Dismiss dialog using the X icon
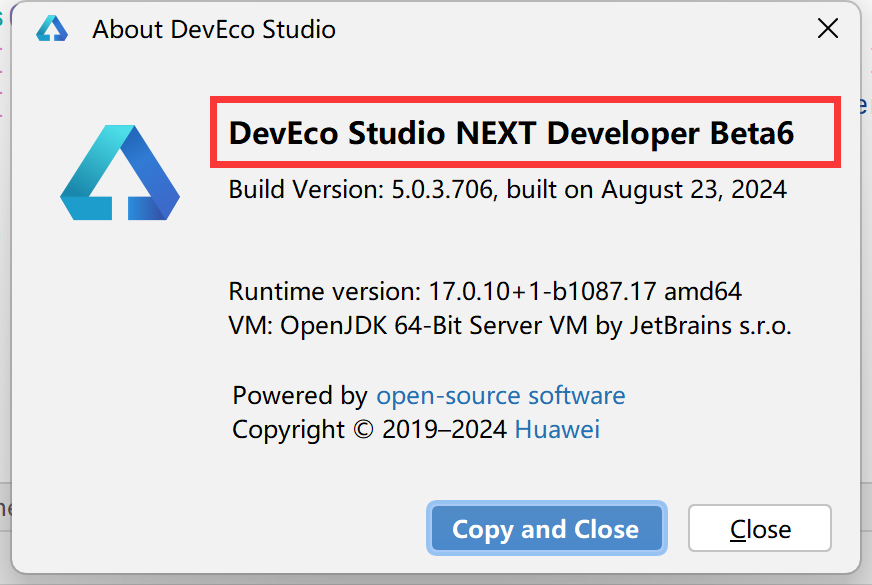Viewport: 872px width, 585px height. click(x=828, y=28)
